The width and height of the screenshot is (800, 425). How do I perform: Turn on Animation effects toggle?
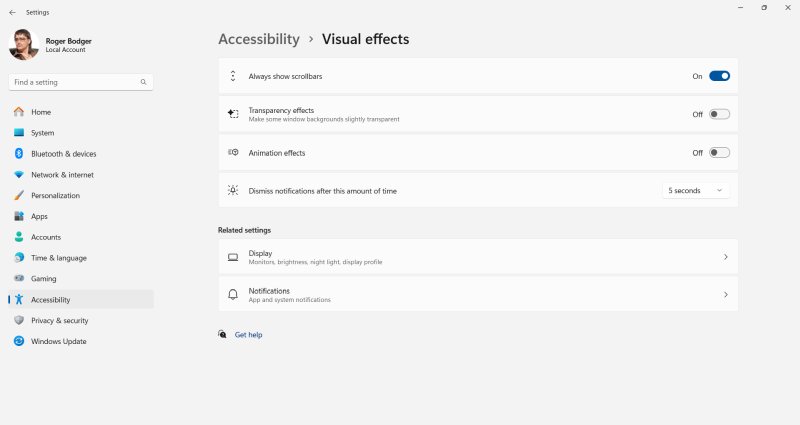[x=719, y=153]
